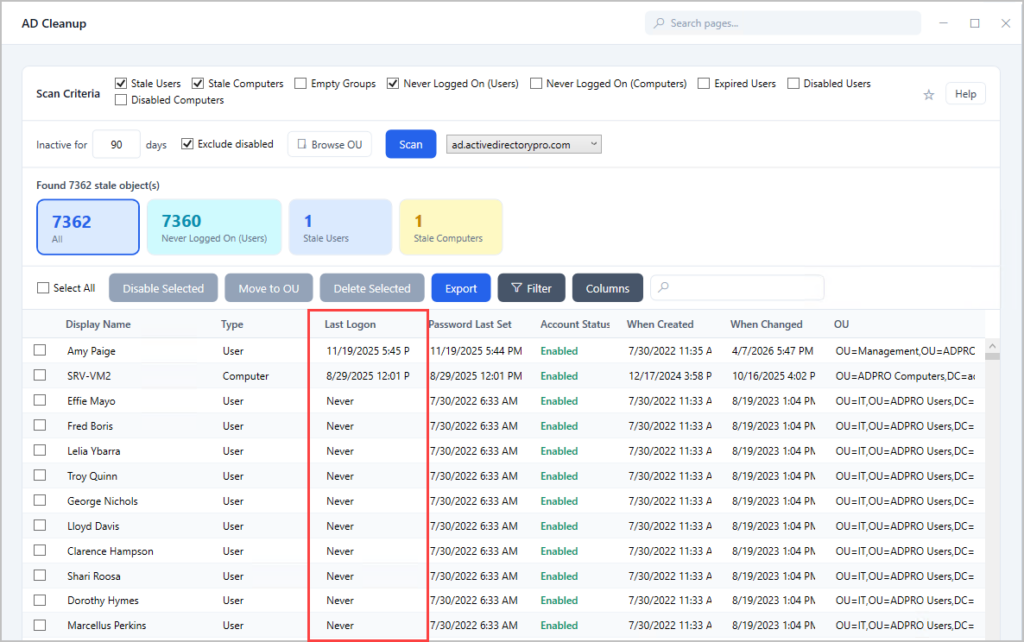Click the Disable Selected button
The image size is (1024, 642).
pyautogui.click(x=163, y=288)
